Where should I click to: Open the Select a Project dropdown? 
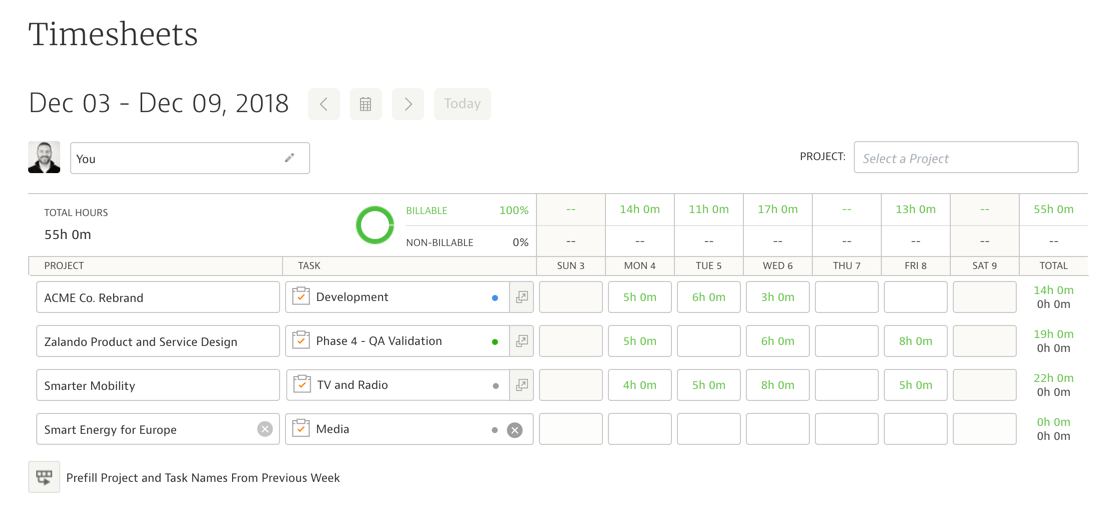(965, 158)
